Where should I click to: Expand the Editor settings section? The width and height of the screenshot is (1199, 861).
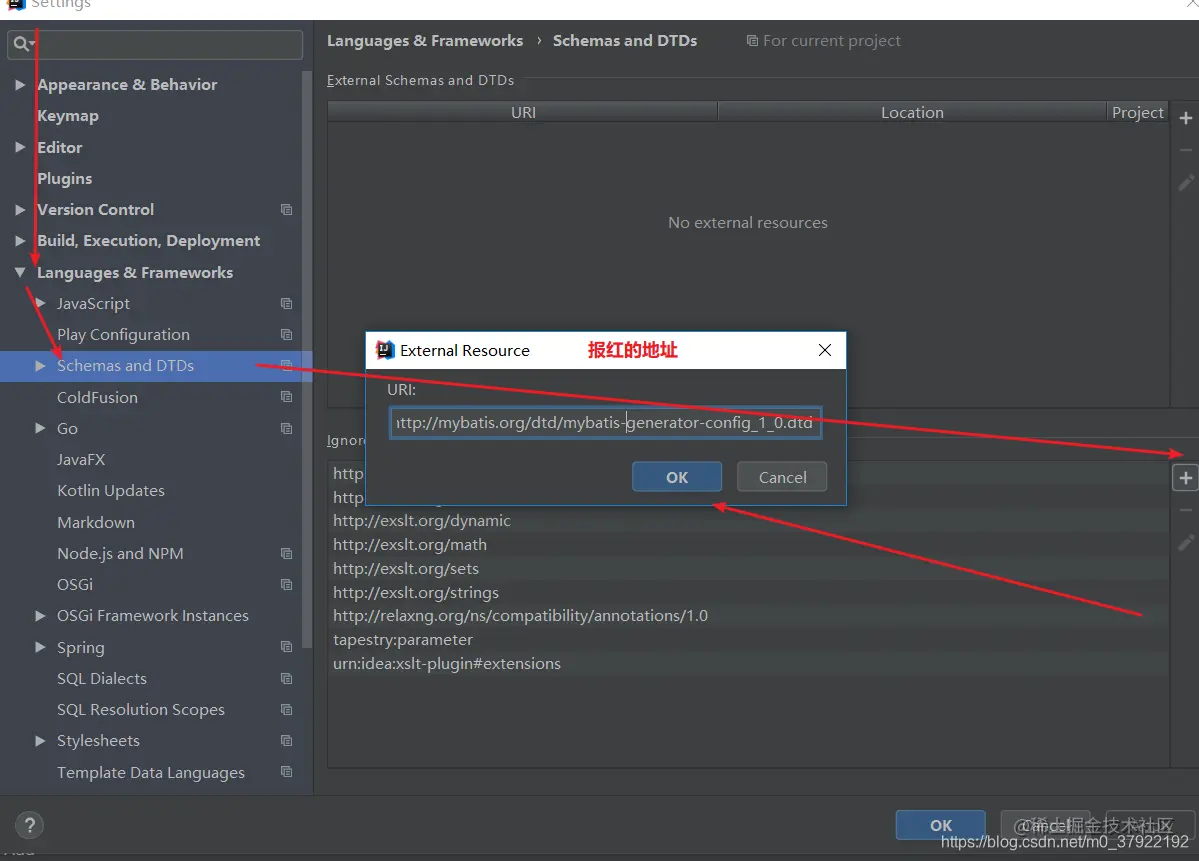click(x=21, y=147)
